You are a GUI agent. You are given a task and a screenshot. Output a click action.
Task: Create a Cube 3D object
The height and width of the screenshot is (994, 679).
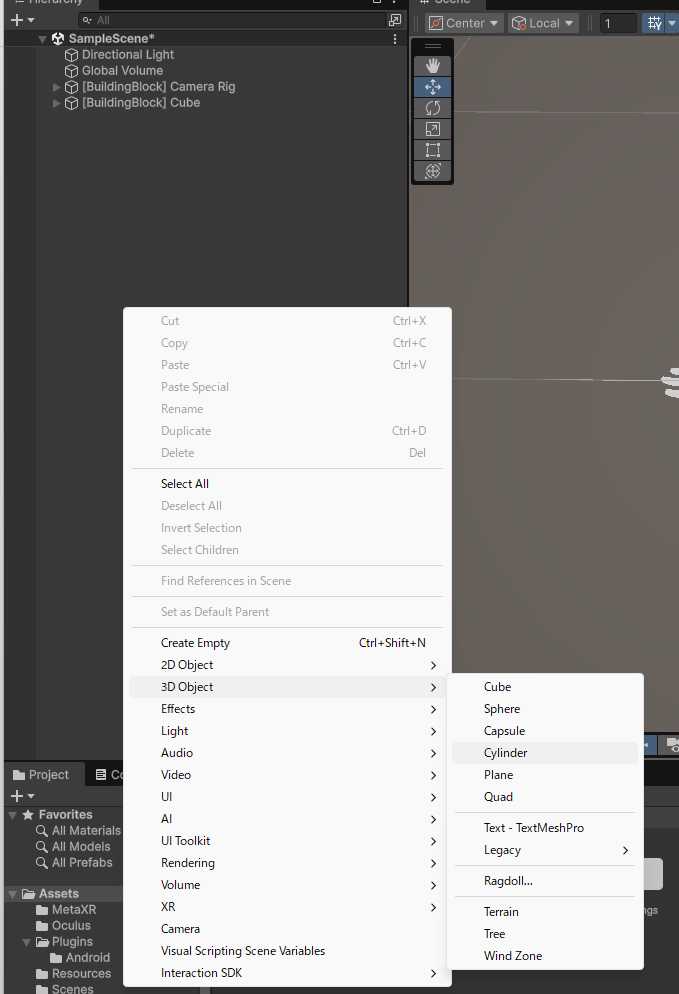click(545, 687)
